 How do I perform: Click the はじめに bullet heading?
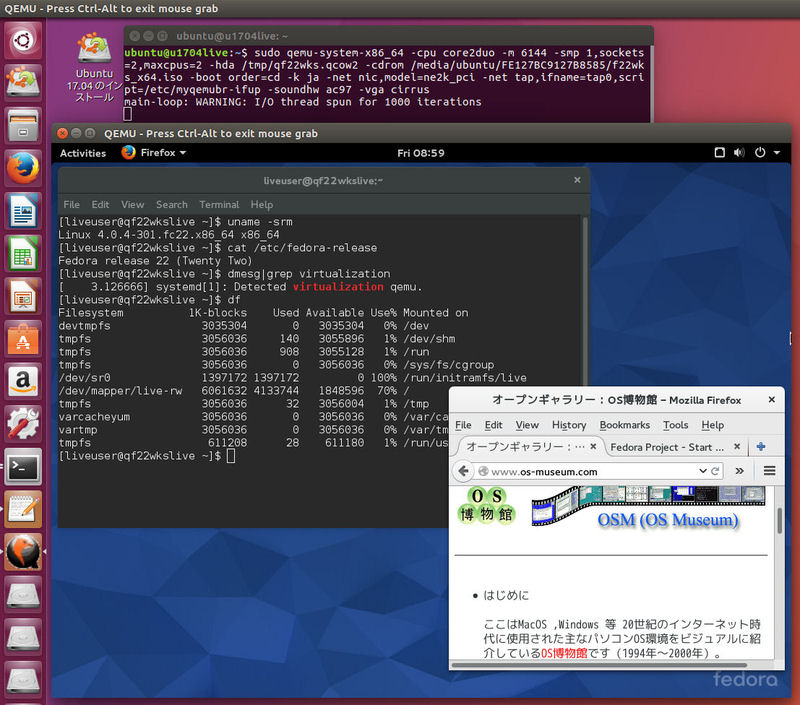tap(506, 595)
